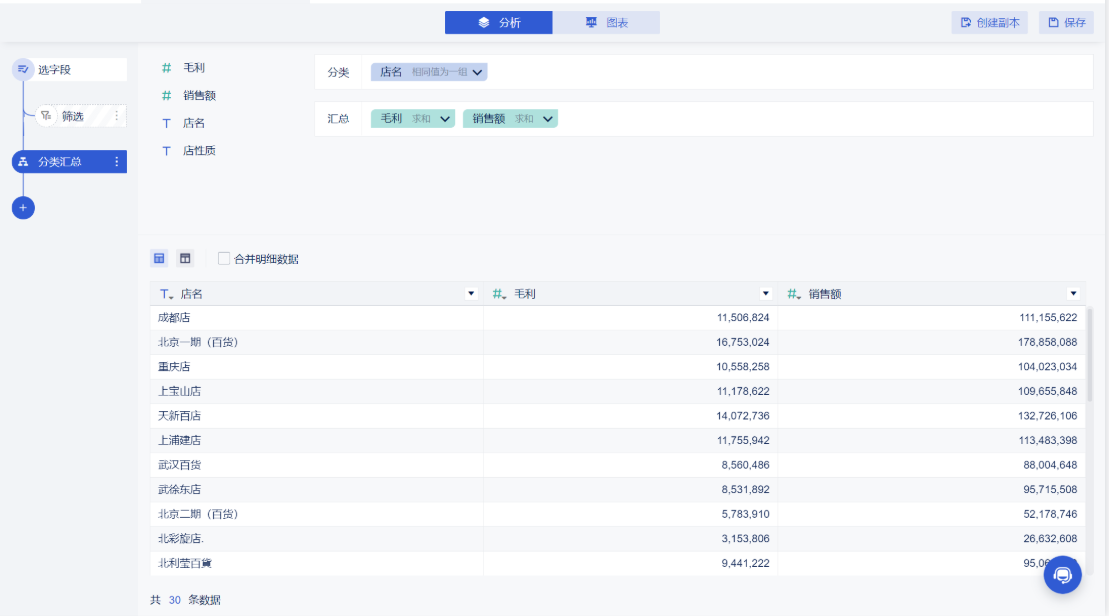Toggle 合并明细数据 checkbox

(224, 259)
